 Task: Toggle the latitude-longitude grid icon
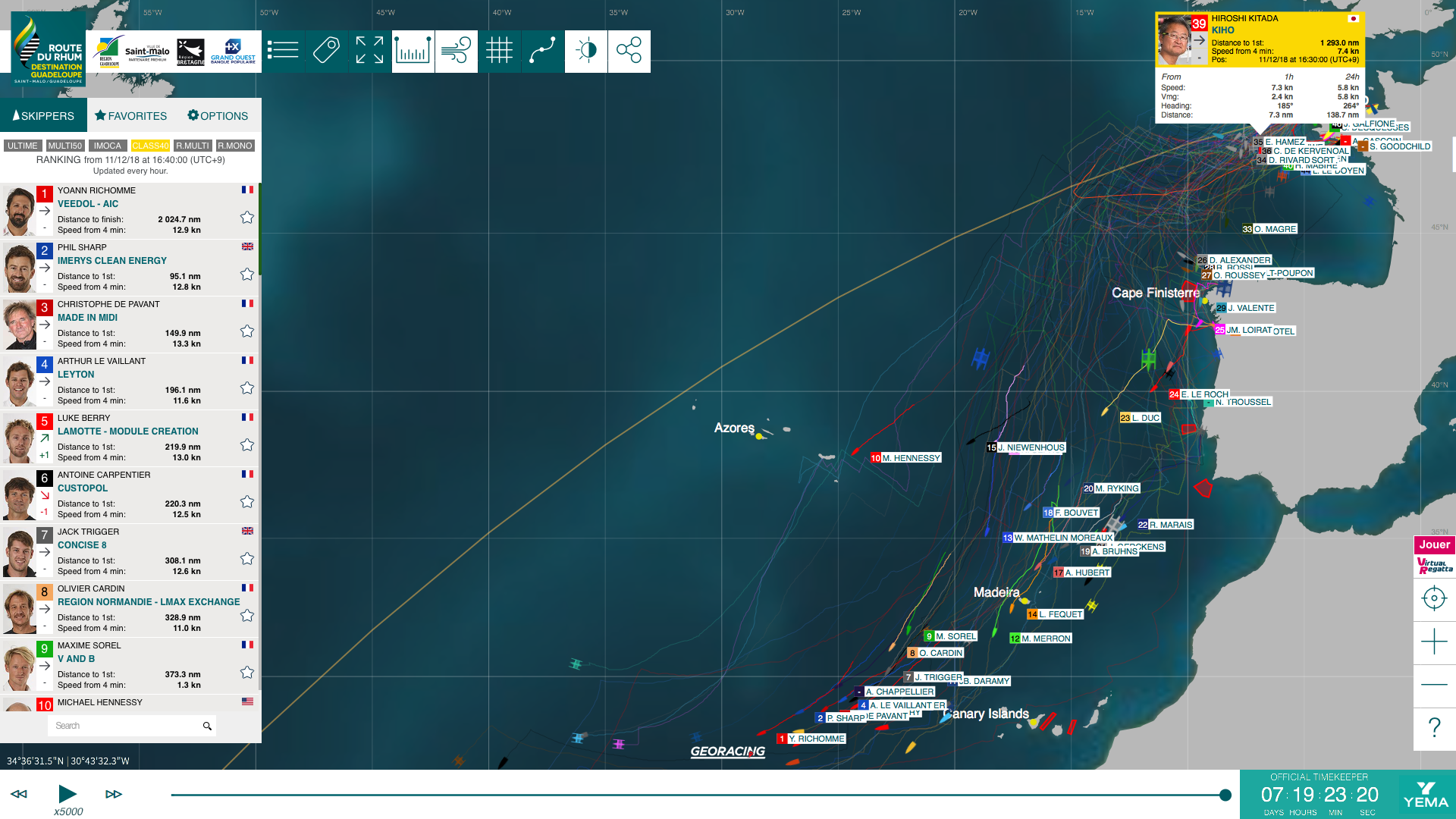[499, 51]
